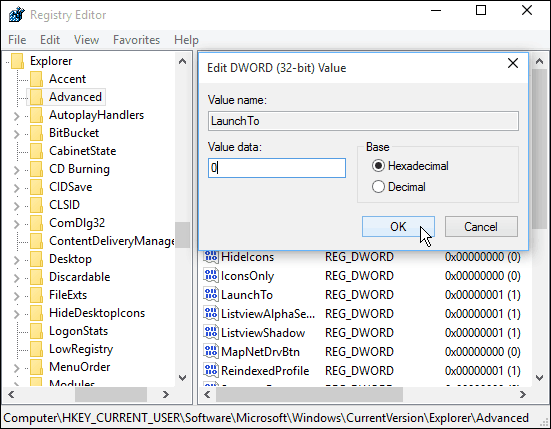Select the ComDlg32 folder icon
This screenshot has height=429, width=551.
(x=36, y=223)
